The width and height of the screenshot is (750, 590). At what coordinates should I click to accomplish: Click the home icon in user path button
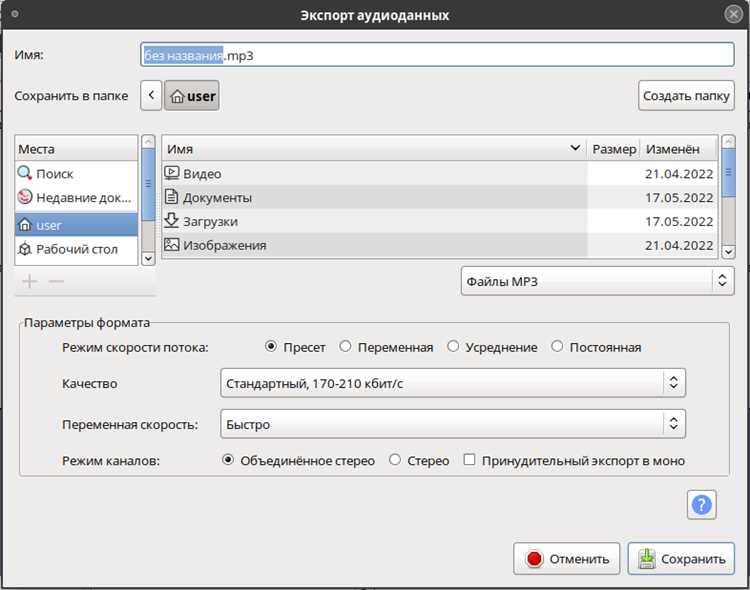pos(177,96)
